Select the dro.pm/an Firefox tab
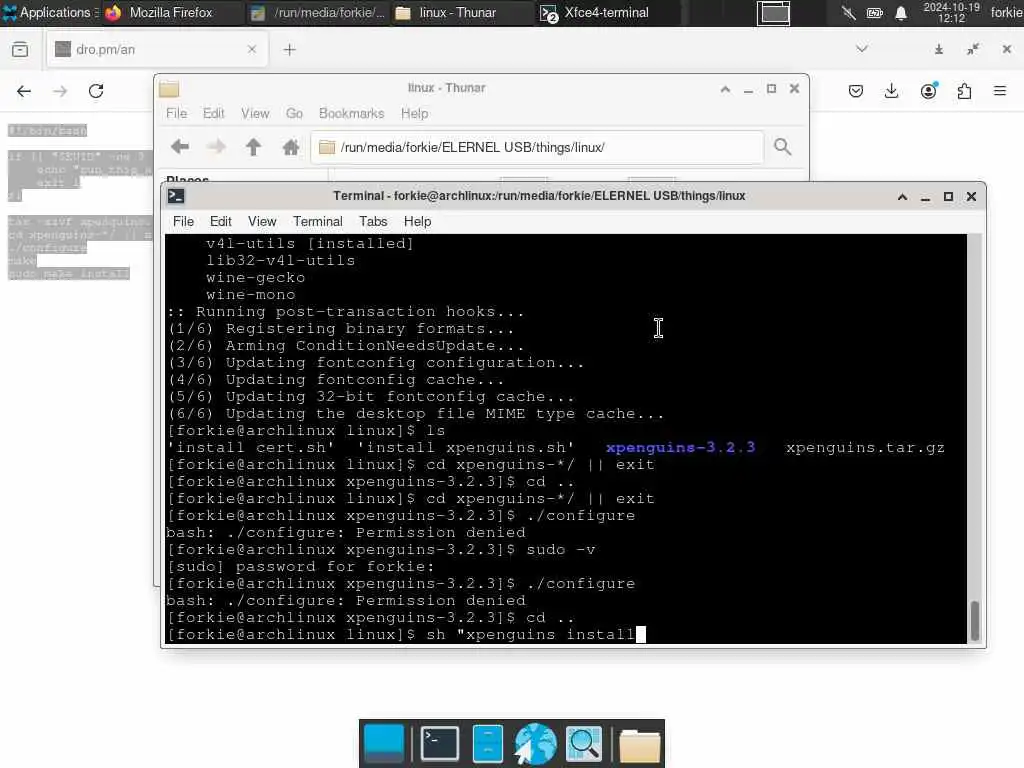 click(x=157, y=50)
